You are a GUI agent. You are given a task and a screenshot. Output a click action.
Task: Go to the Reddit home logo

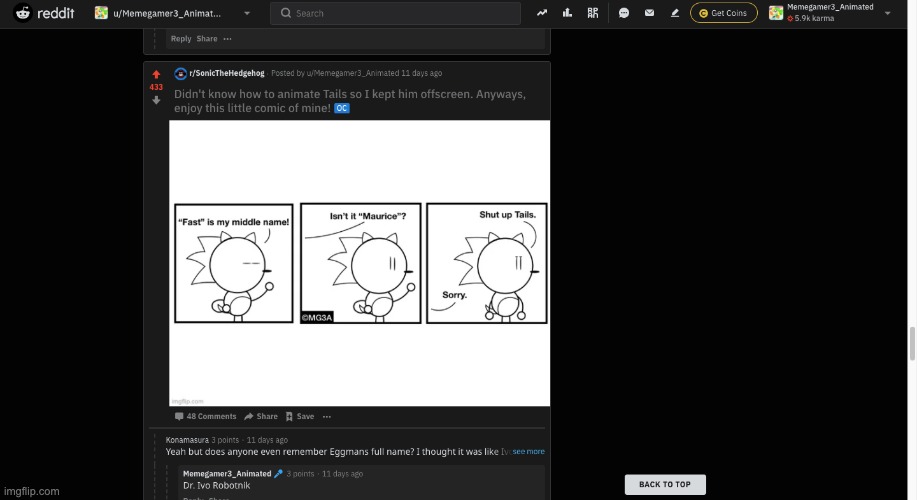44,12
